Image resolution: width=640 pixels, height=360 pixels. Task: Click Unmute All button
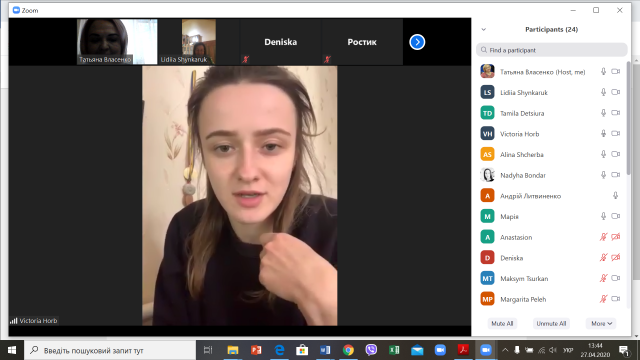551,323
